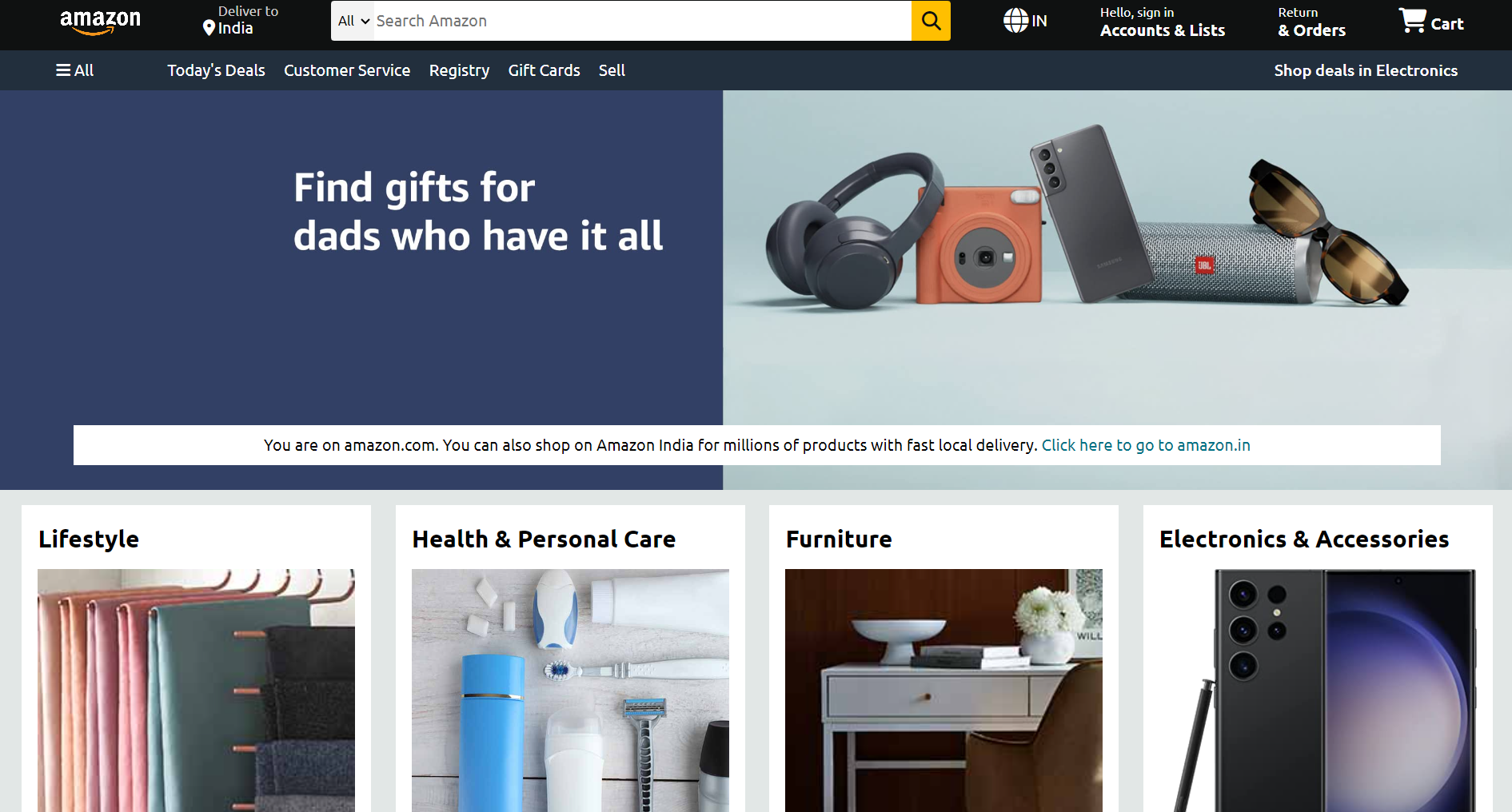Go to Today's Deals
1512x812 pixels.
point(216,70)
